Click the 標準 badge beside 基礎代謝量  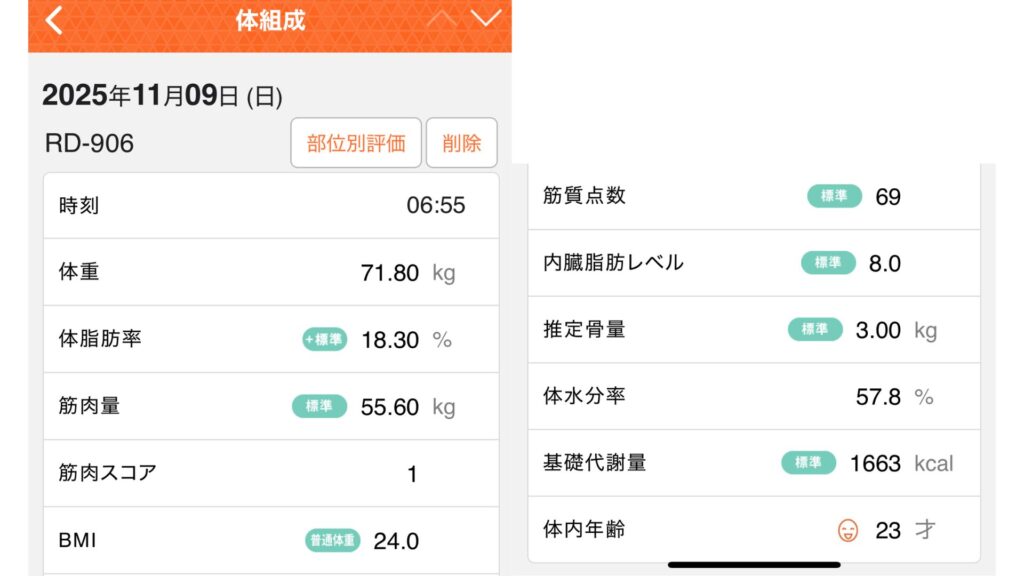(x=808, y=463)
